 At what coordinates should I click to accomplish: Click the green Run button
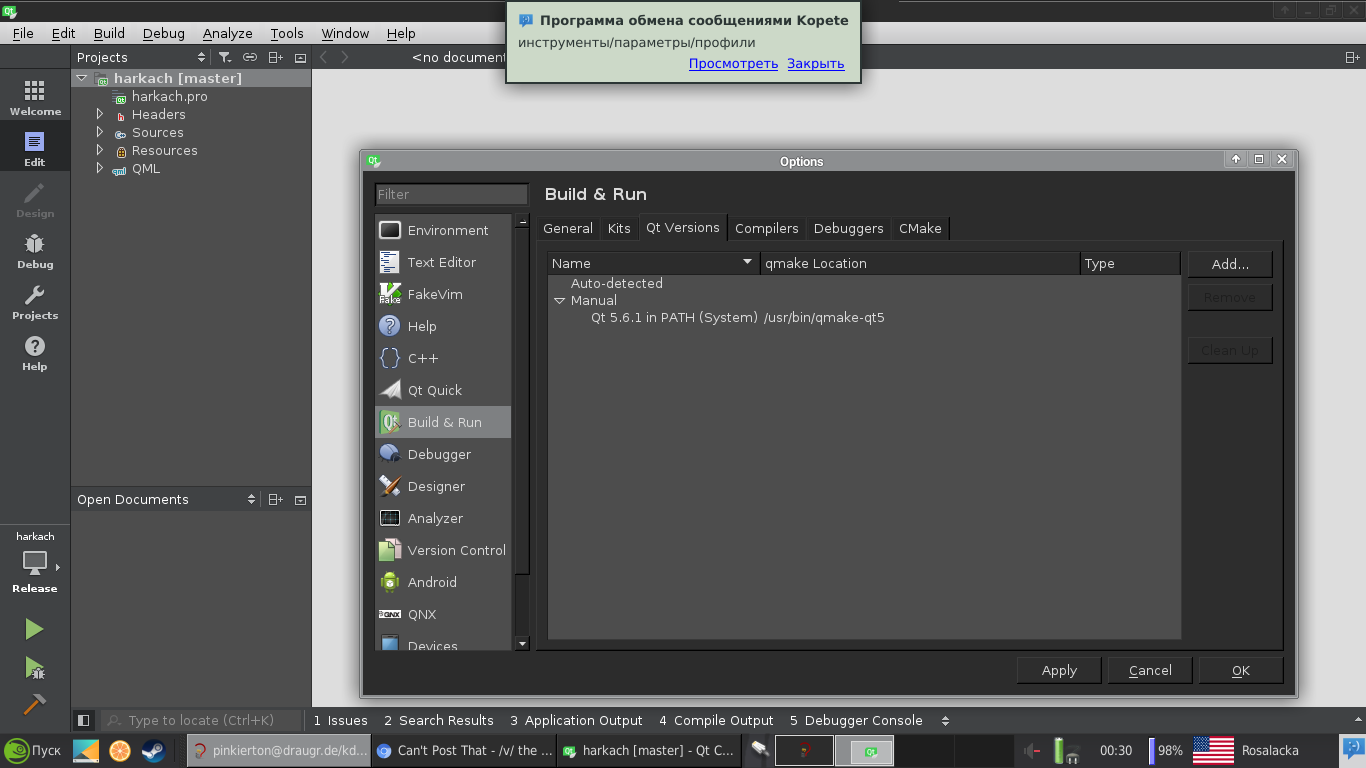point(34,629)
